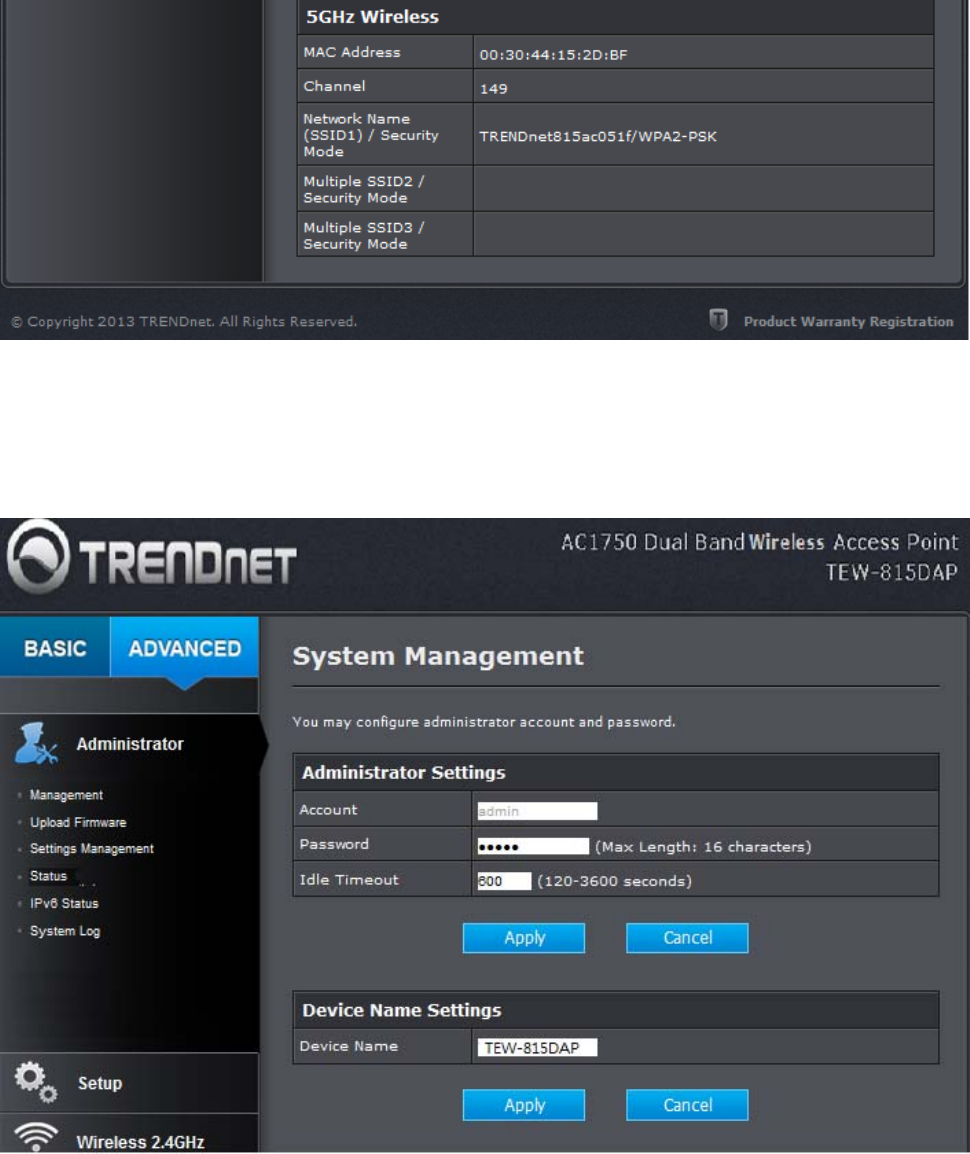This screenshot has height=1154, width=970.
Task: Click the Account input field
Action: click(x=537, y=811)
